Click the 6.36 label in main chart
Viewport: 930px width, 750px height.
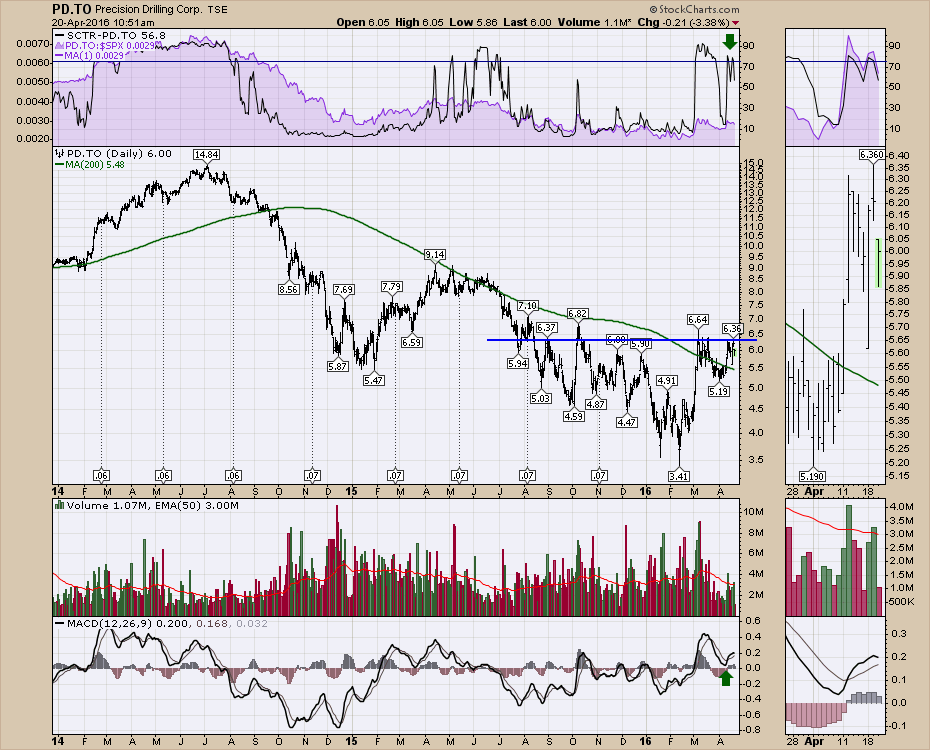pos(732,328)
